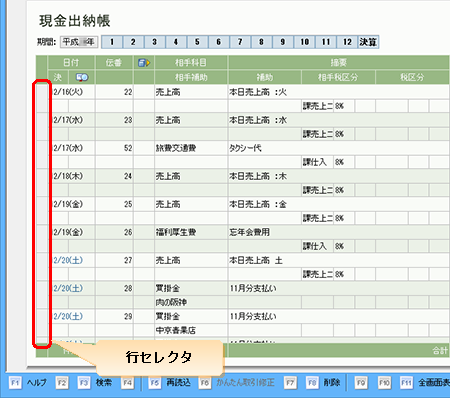Click the 相手科目 column header

pyautogui.click(x=191, y=63)
